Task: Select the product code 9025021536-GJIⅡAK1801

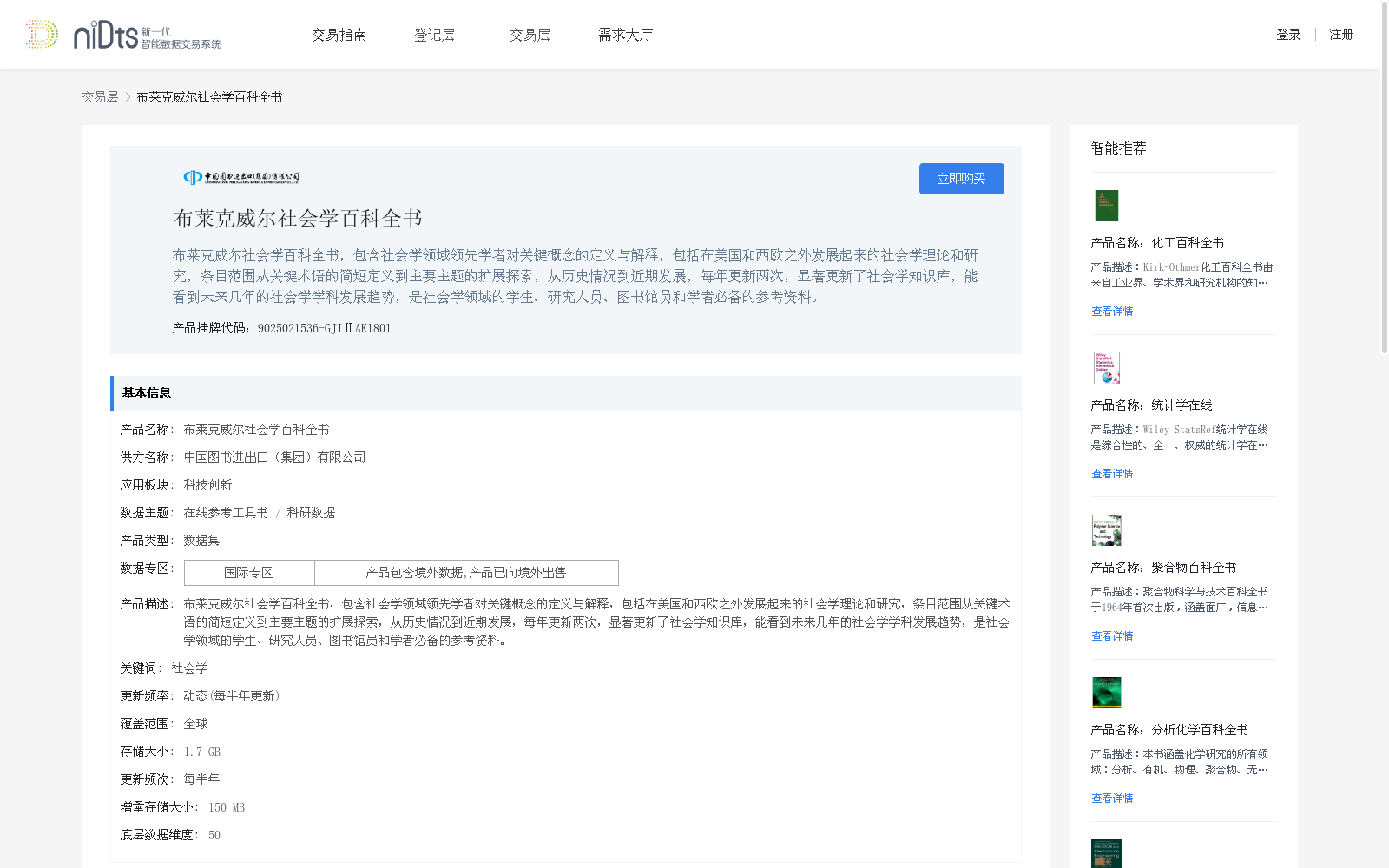Action: [325, 328]
